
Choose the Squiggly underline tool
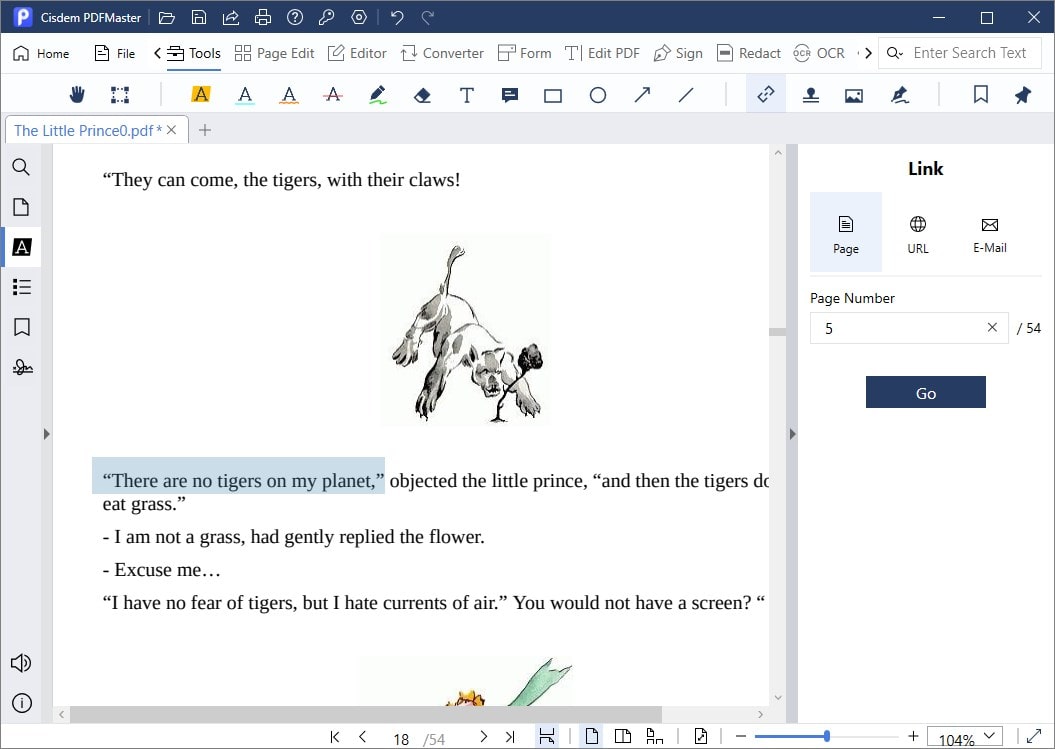tap(289, 95)
